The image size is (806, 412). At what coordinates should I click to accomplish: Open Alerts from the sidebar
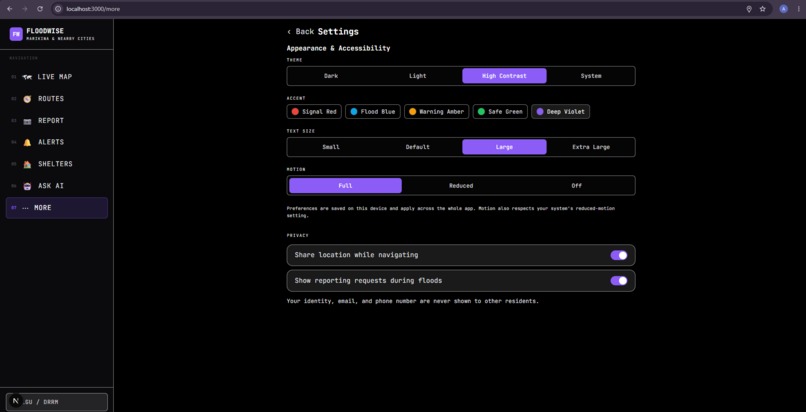pyautogui.click(x=57, y=142)
